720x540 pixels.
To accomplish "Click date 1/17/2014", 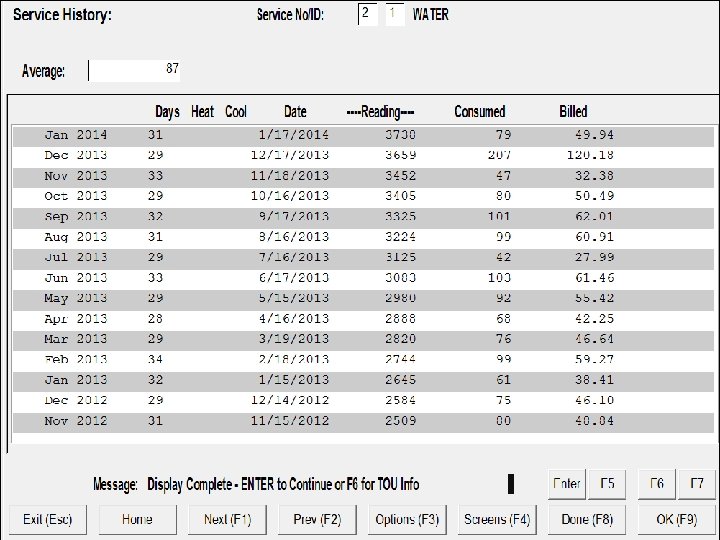I will [294, 135].
